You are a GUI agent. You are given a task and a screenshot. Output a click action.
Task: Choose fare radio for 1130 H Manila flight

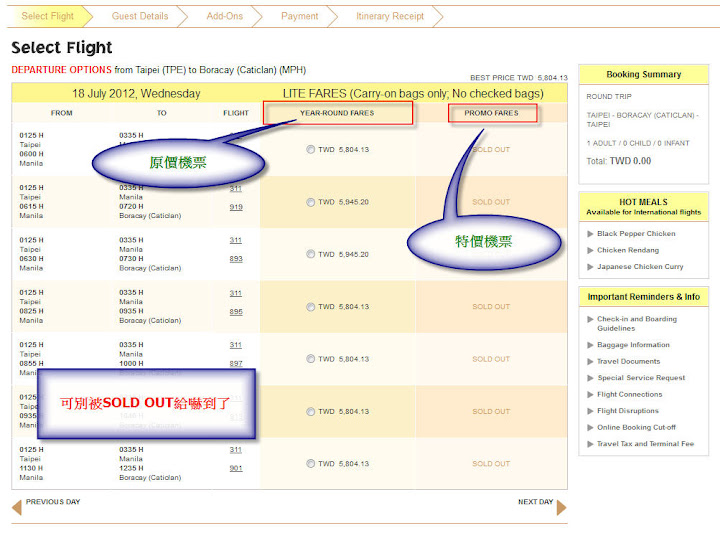click(311, 464)
